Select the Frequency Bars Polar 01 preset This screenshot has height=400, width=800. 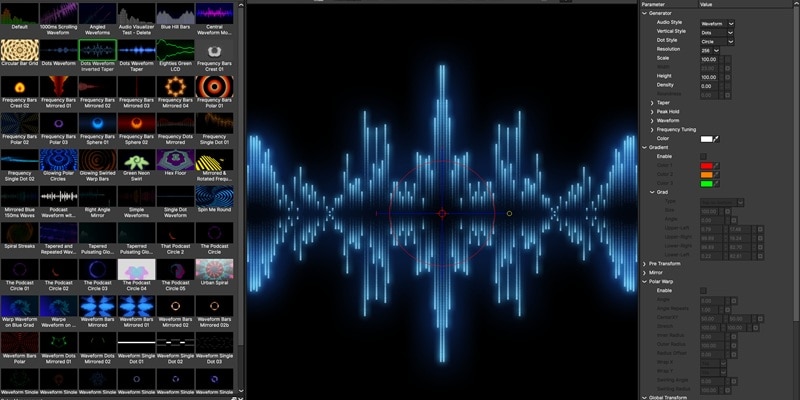214,87
